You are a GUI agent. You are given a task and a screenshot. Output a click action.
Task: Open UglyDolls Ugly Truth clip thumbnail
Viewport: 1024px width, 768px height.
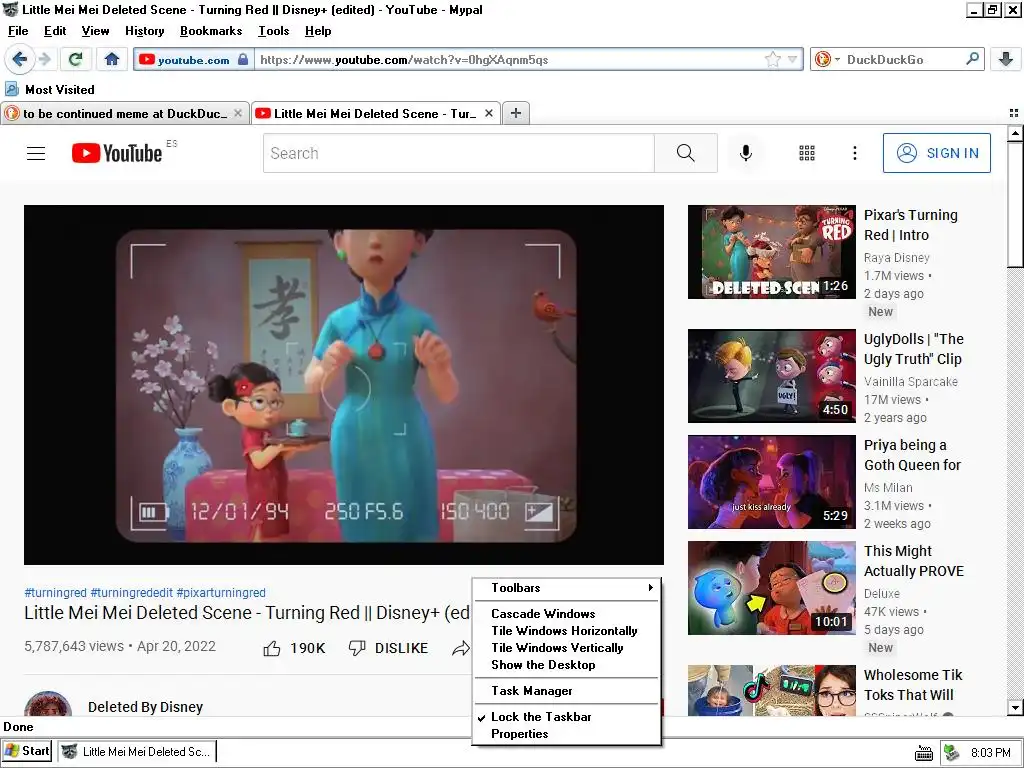(771, 376)
